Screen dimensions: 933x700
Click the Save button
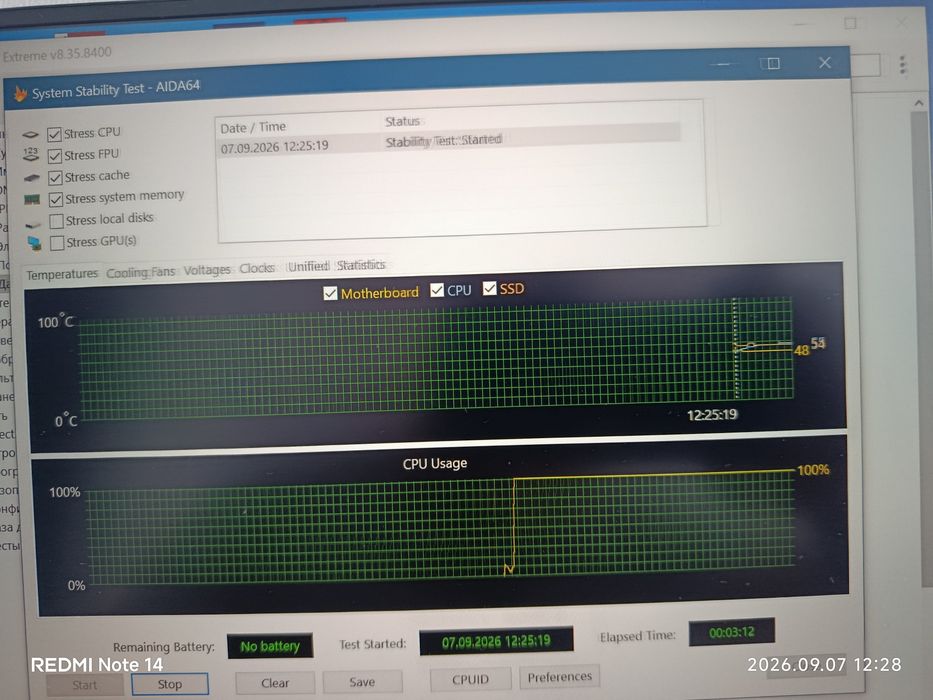[362, 682]
